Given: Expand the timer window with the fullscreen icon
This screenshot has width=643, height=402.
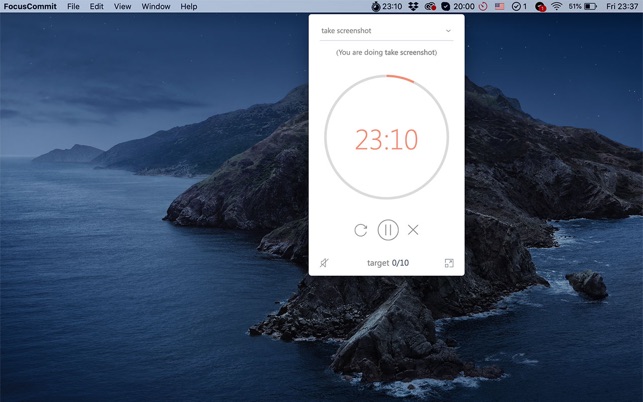Looking at the screenshot, I should (449, 263).
